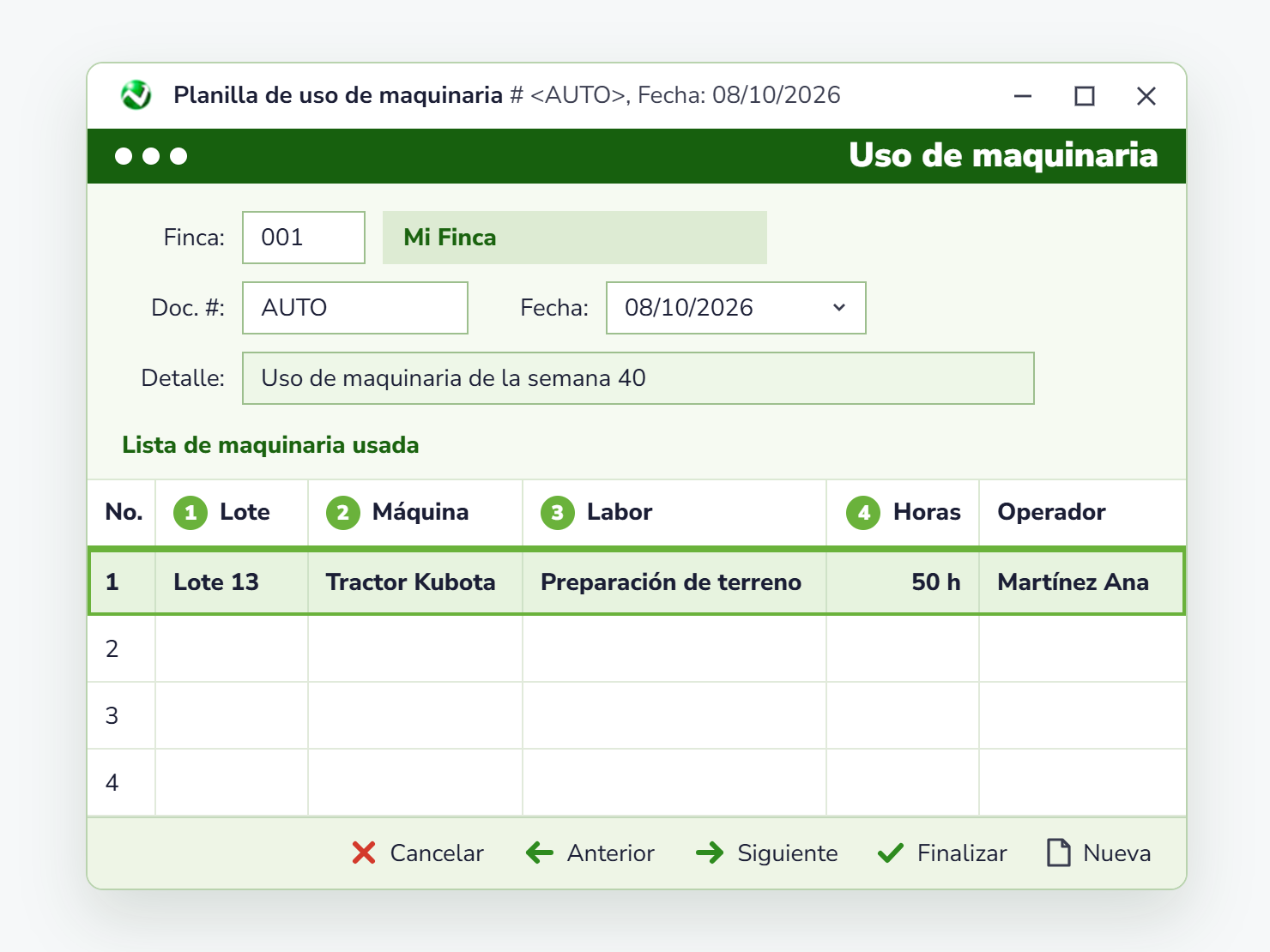1270x952 pixels.
Task: Click the right arrow Siguiente icon
Action: point(710,853)
